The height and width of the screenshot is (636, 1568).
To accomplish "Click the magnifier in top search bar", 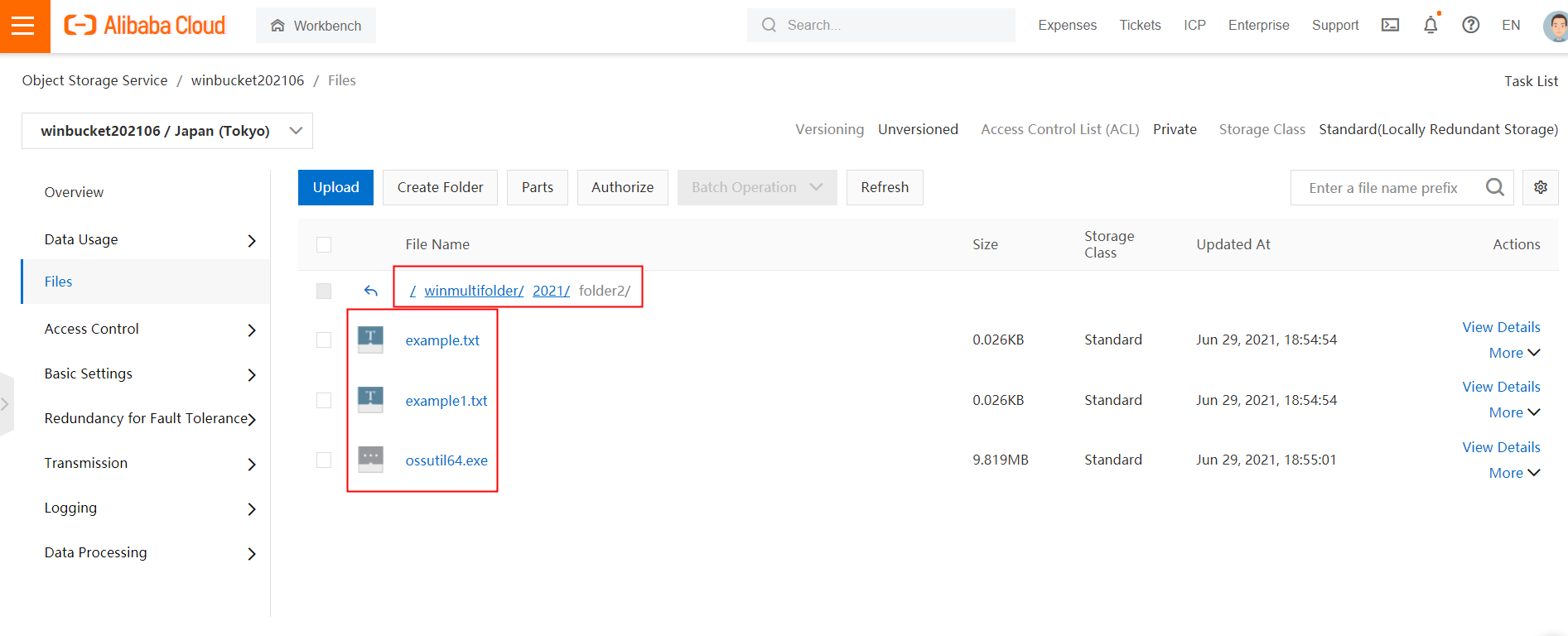I will click(x=769, y=25).
